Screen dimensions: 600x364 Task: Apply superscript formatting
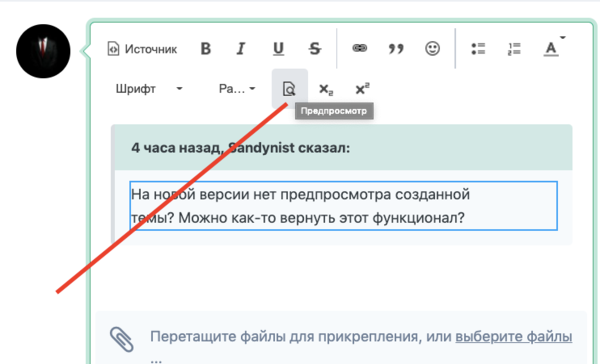point(362,89)
